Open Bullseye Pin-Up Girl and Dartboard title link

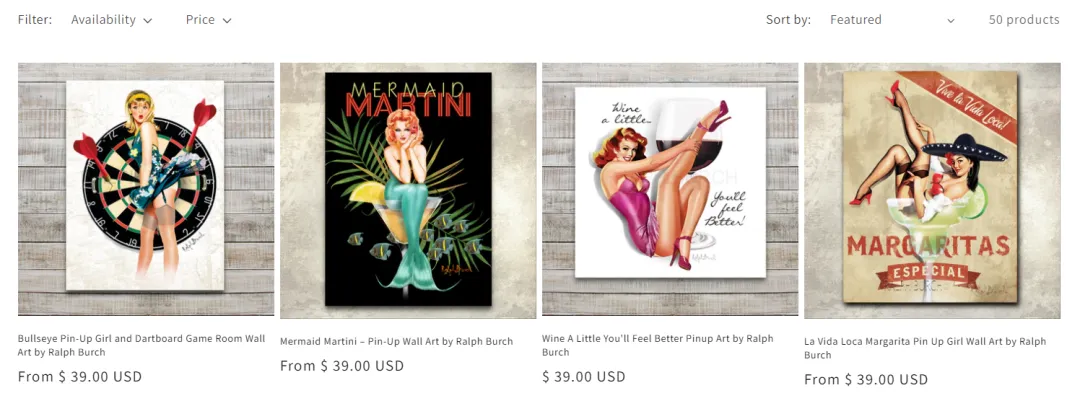pyautogui.click(x=141, y=345)
